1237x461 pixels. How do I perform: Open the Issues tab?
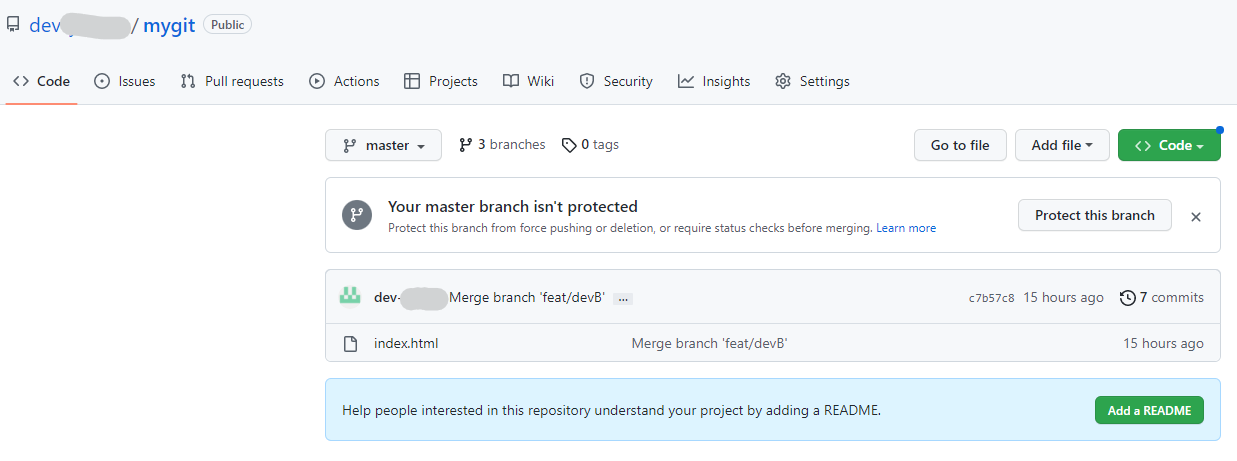[x=125, y=81]
